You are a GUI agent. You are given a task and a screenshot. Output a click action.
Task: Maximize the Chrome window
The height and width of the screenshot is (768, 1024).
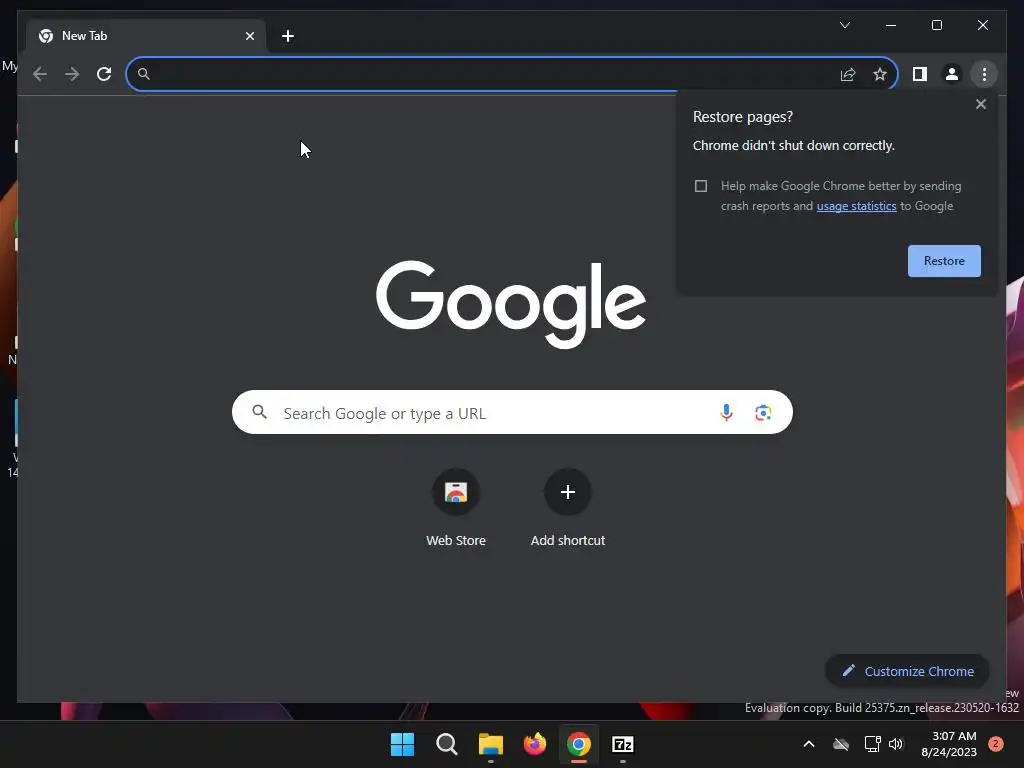[x=936, y=25]
